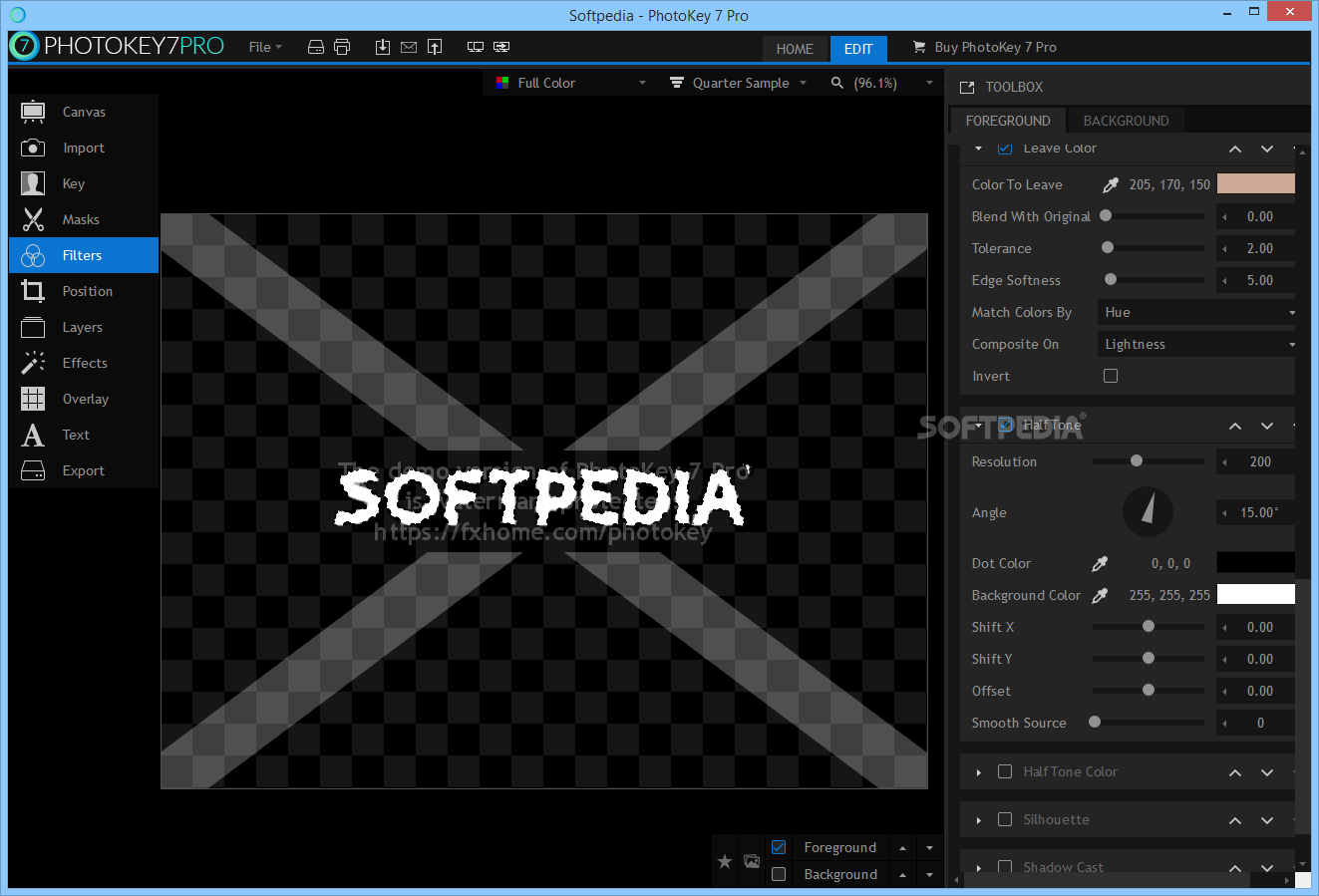Enable the Shadow Cast filter
The image size is (1319, 896).
coord(1005,867)
